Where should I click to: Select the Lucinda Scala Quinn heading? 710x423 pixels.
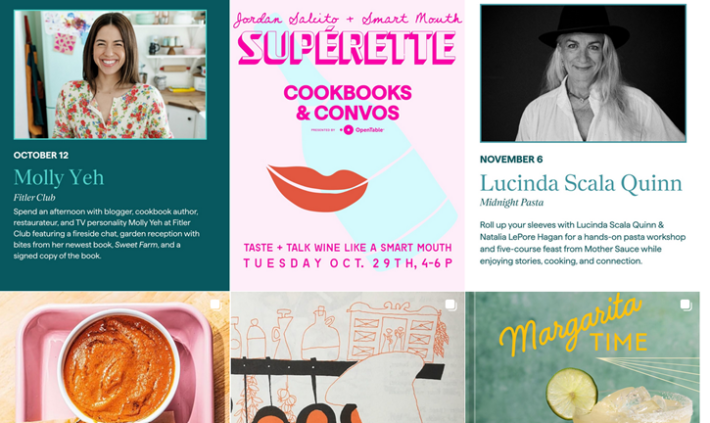581,183
